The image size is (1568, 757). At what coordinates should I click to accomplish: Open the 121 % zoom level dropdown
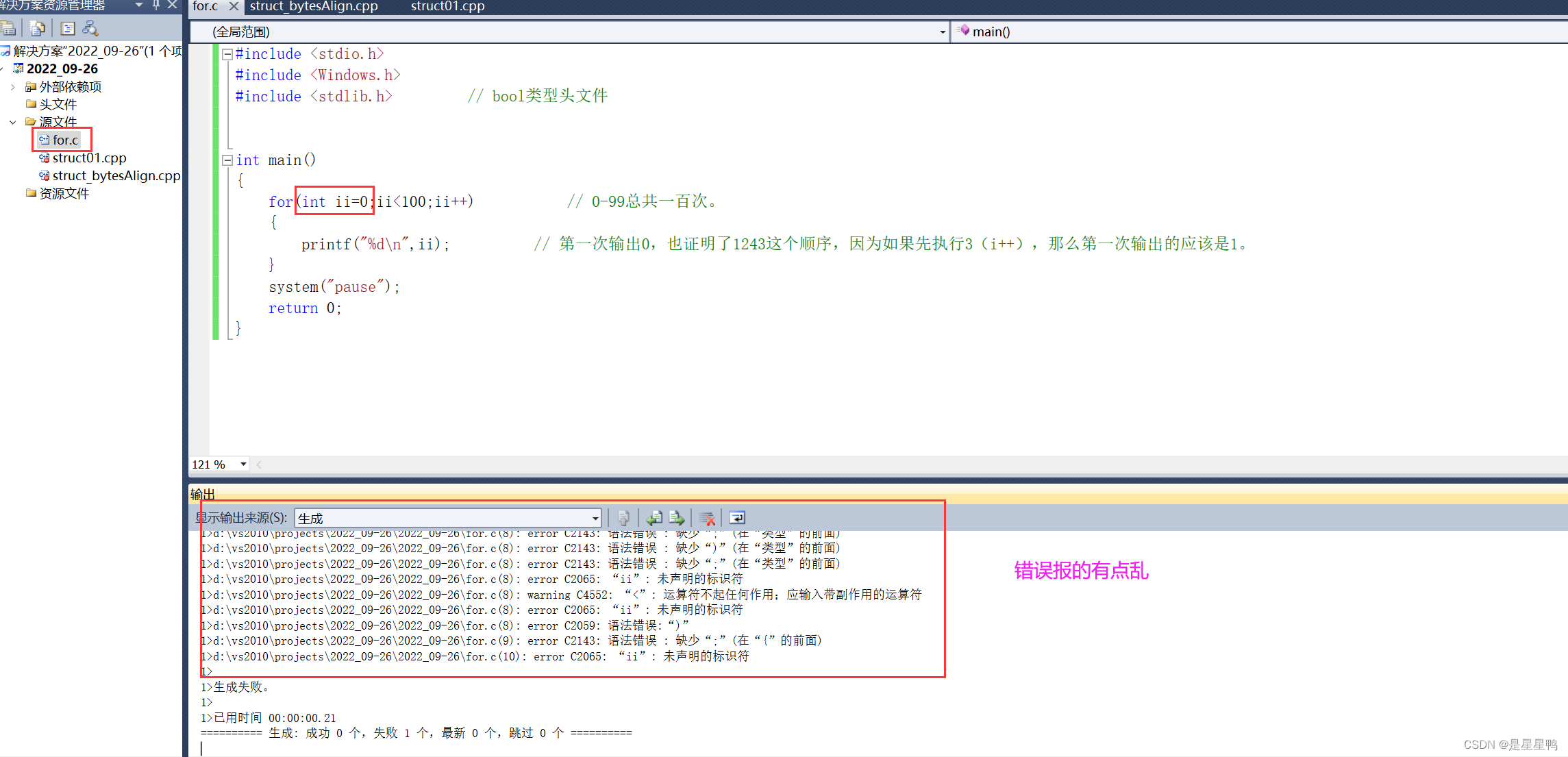click(x=243, y=464)
